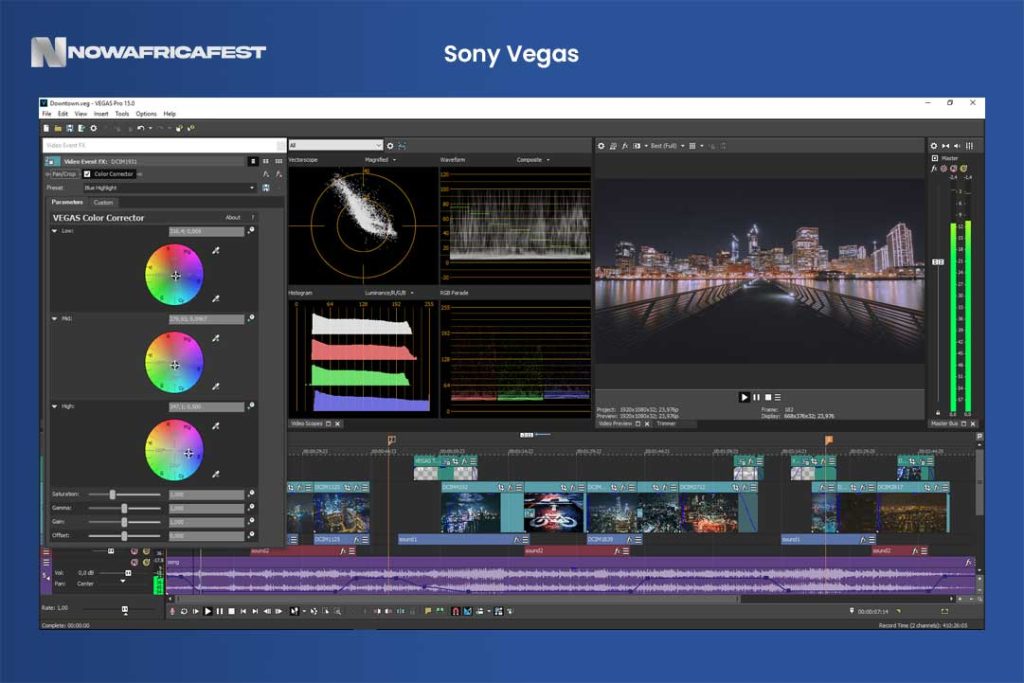Image resolution: width=1024 pixels, height=683 pixels.
Task: Collapse the Mid section triangle
Action: coord(54,319)
